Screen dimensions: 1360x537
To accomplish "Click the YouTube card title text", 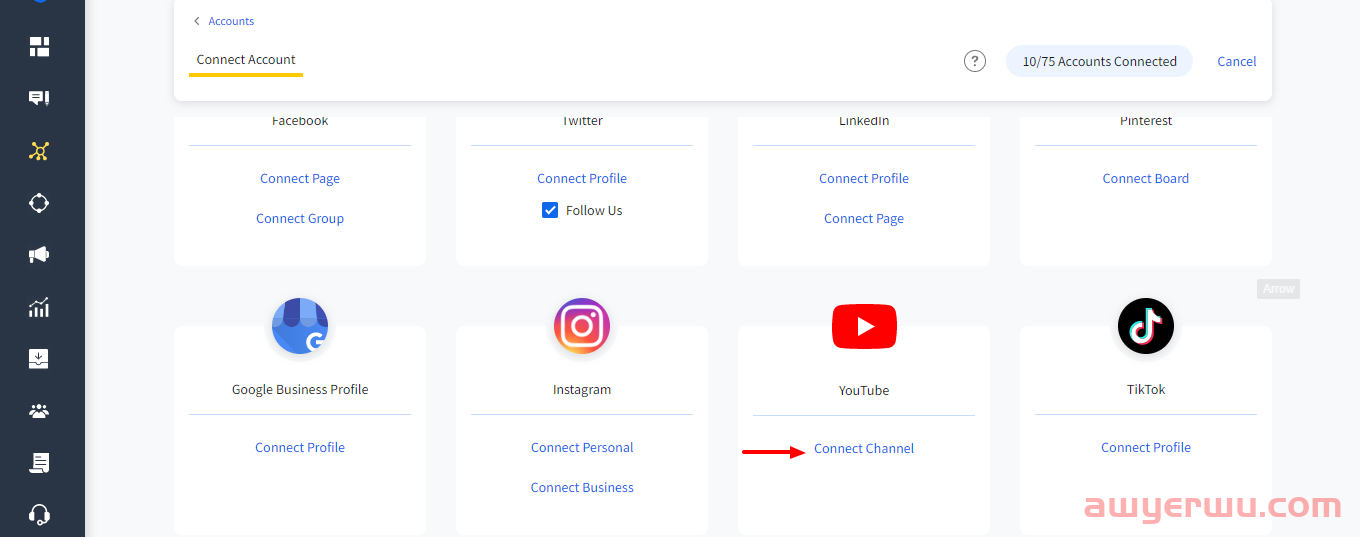I will [x=864, y=390].
